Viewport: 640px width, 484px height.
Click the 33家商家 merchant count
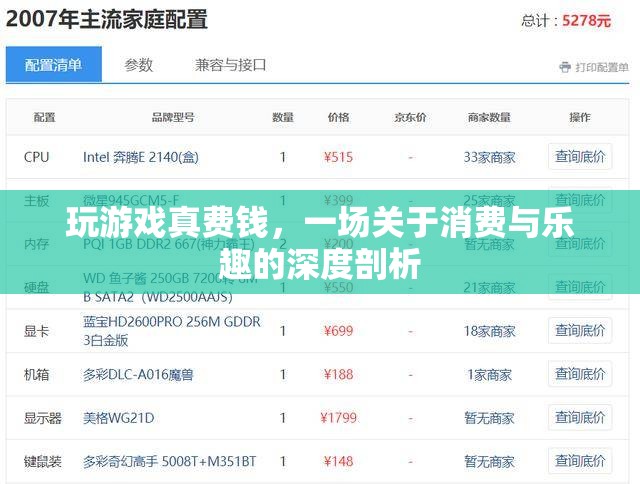489,158
